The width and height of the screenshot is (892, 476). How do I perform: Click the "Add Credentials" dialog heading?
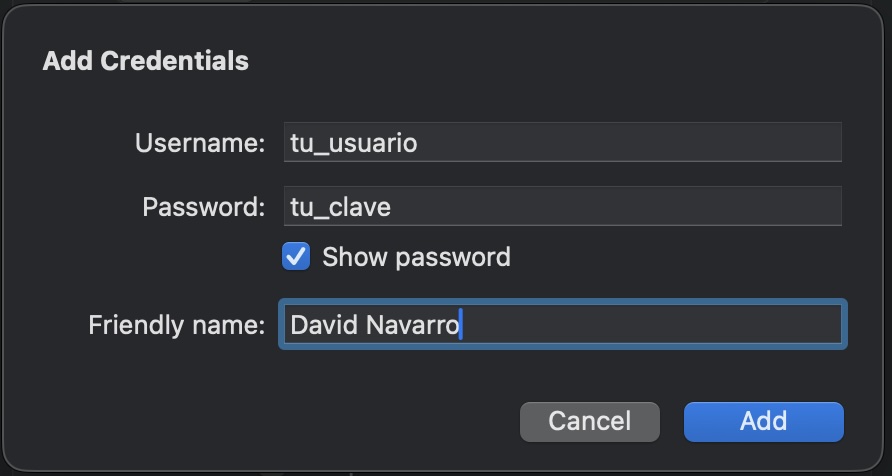pyautogui.click(x=146, y=61)
